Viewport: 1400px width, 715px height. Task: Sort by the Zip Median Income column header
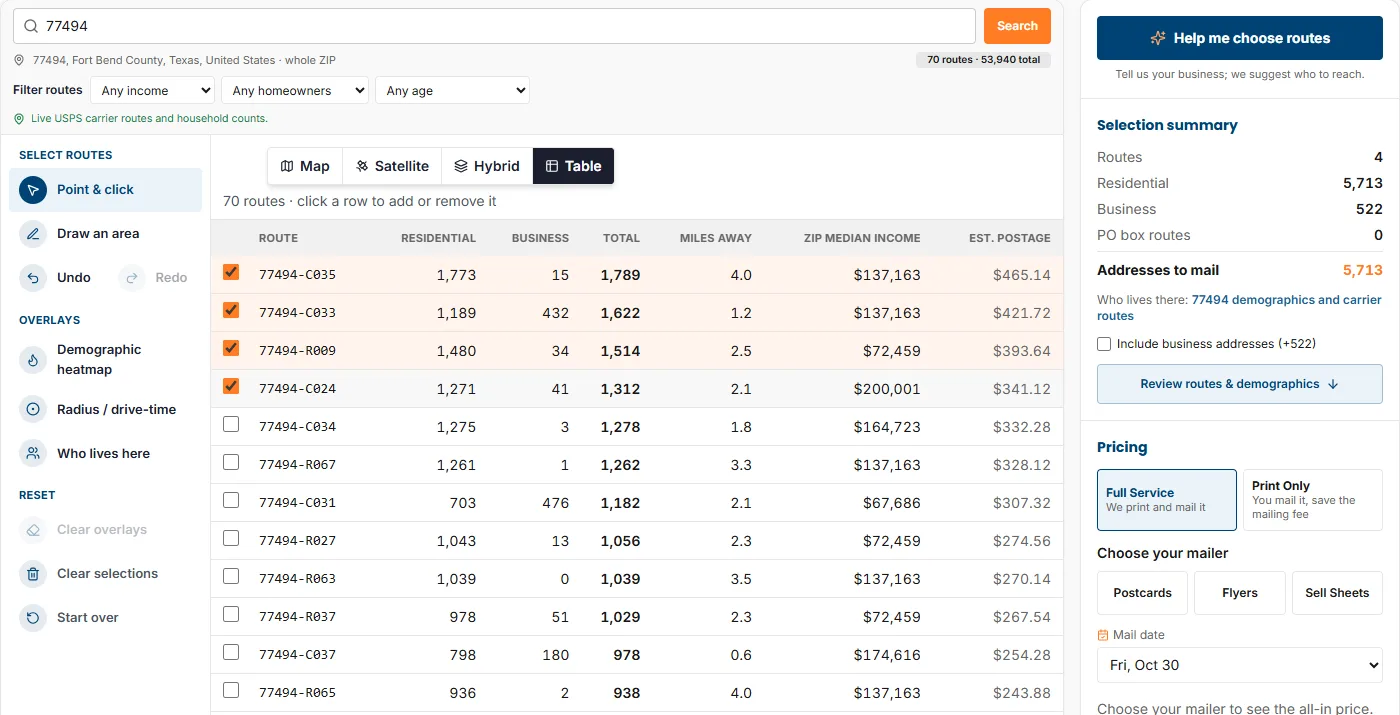coord(862,238)
